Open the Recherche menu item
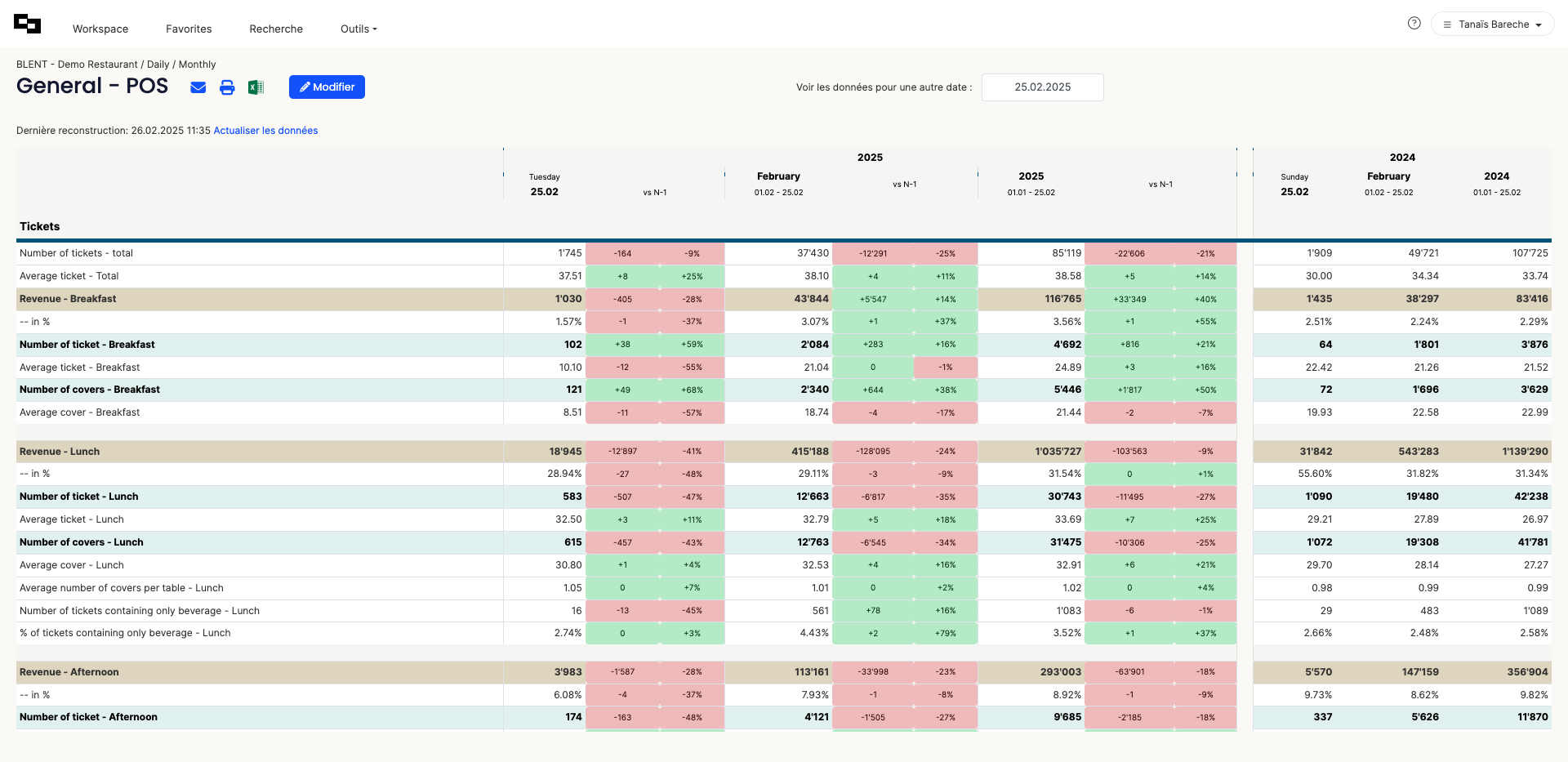The width and height of the screenshot is (1568, 762). (276, 29)
